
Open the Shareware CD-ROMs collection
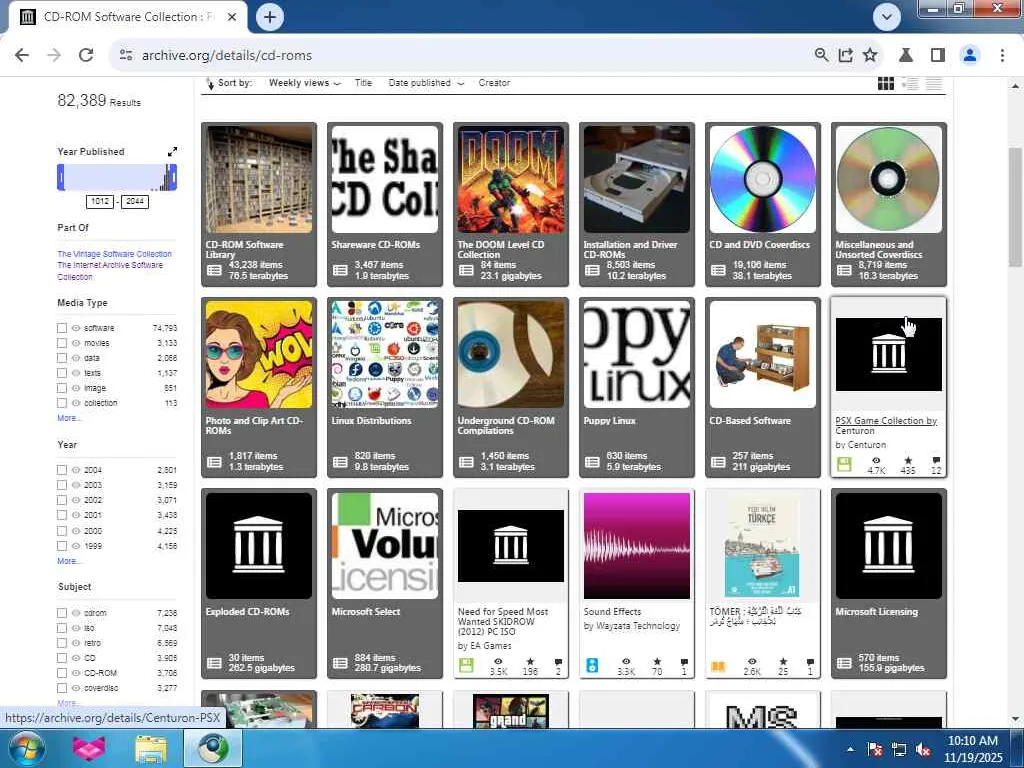385,204
